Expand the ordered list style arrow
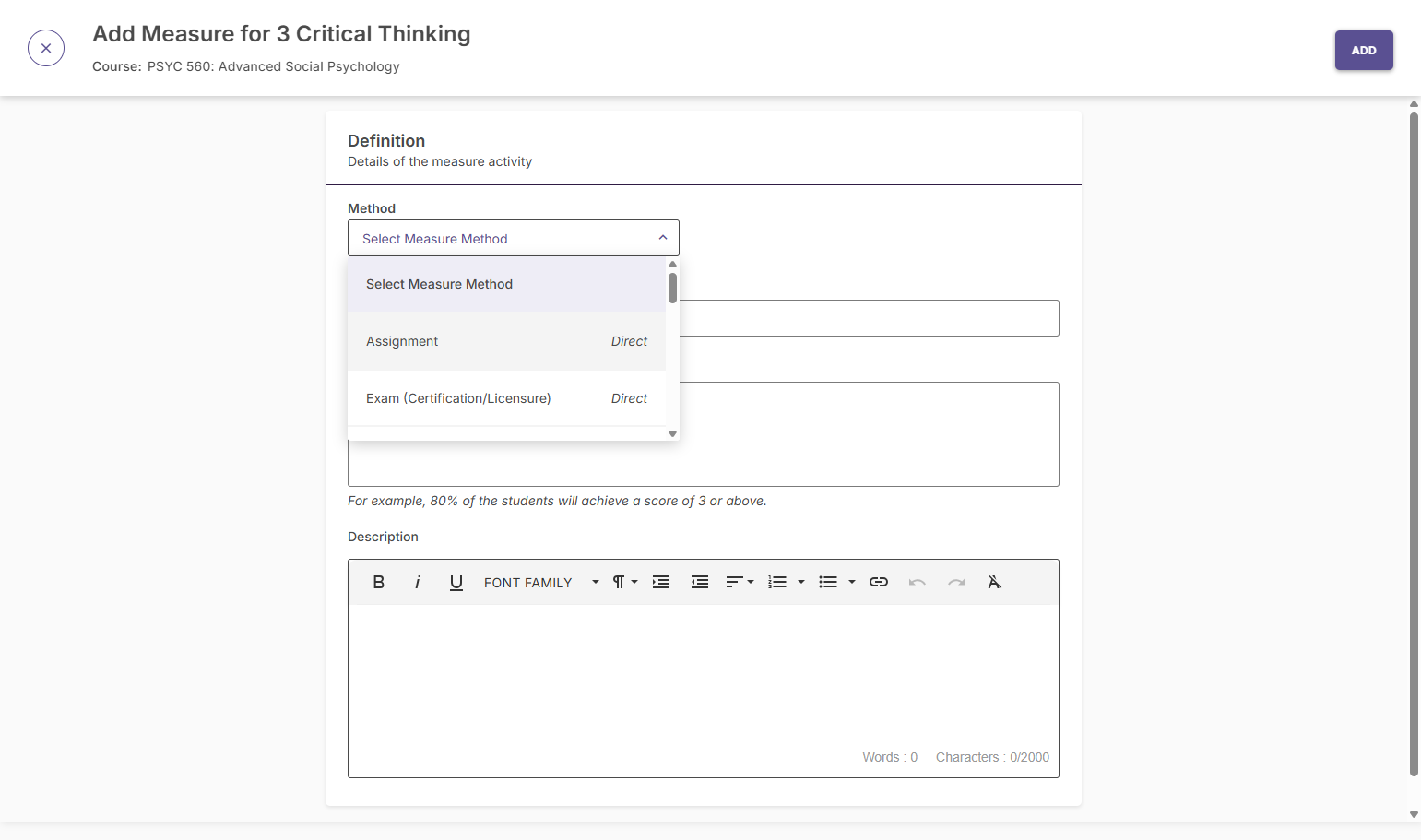The height and width of the screenshot is (840, 1421). pos(801,582)
